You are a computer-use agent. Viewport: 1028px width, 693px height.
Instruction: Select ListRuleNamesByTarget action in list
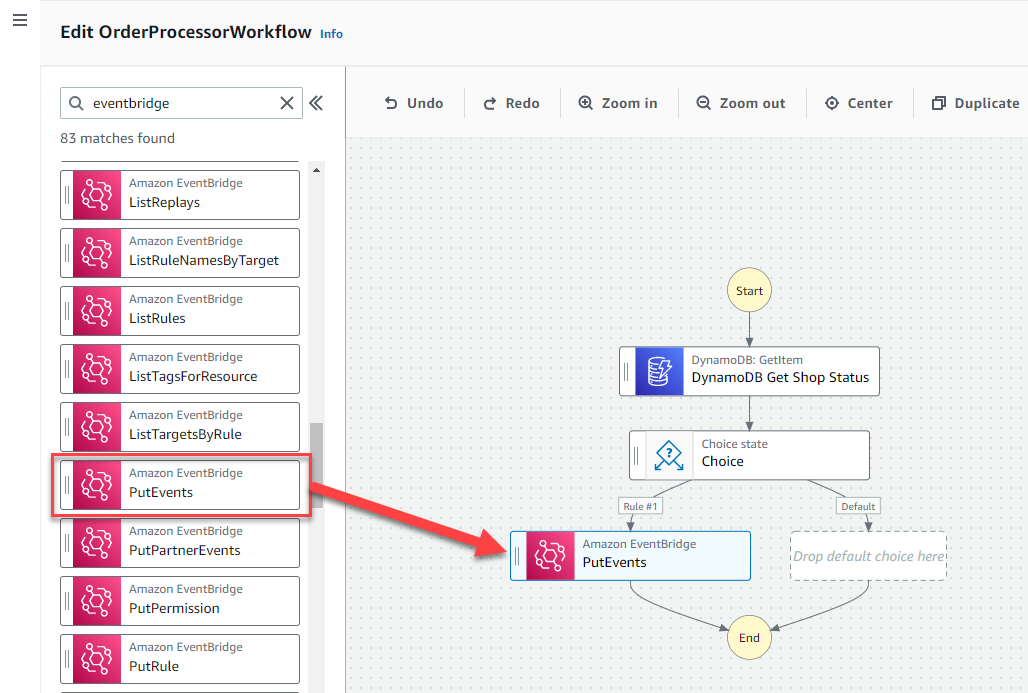180,252
